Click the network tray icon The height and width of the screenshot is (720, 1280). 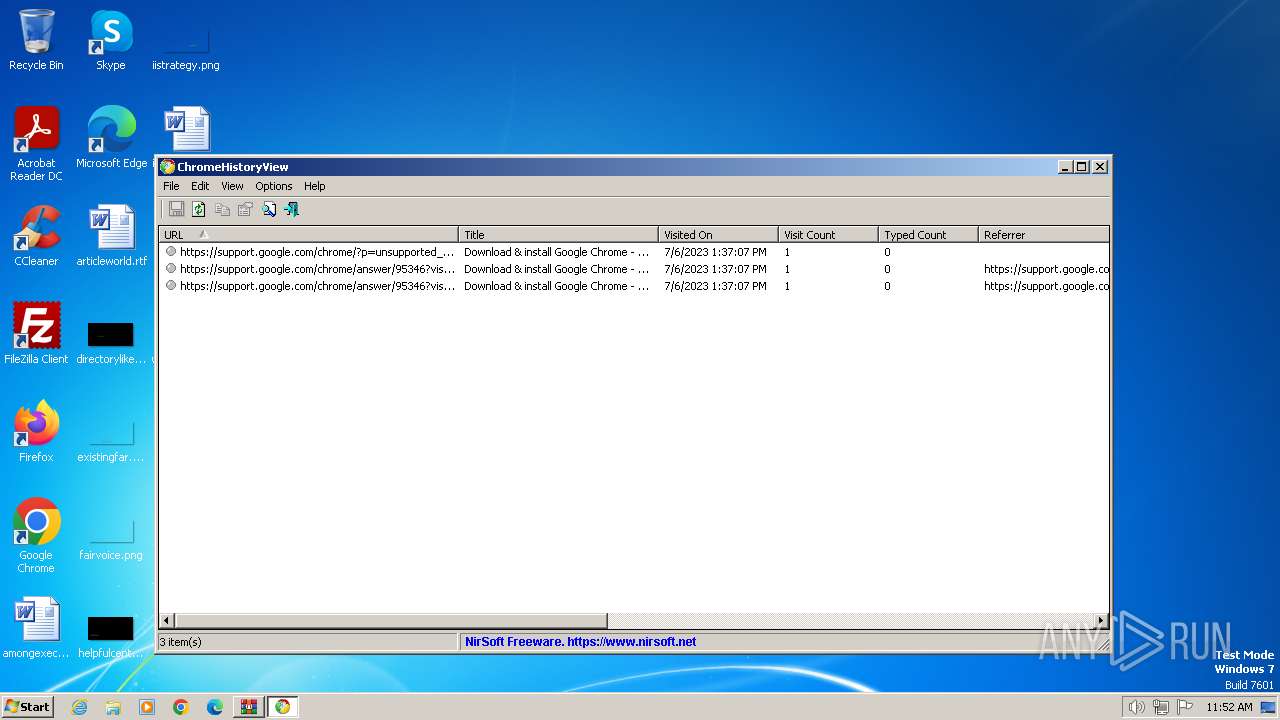(1161, 707)
